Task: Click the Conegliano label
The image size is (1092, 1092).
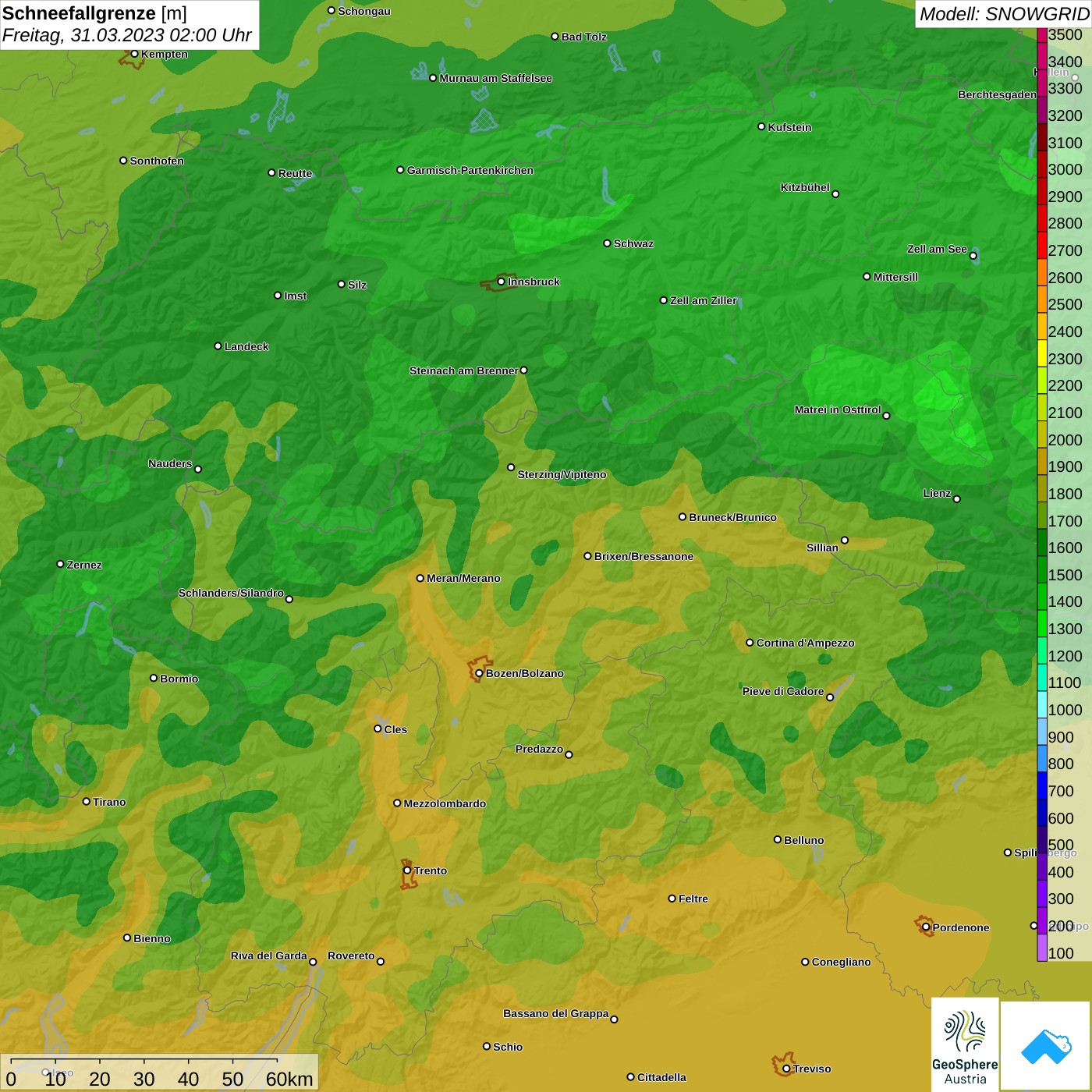Action: click(x=841, y=962)
